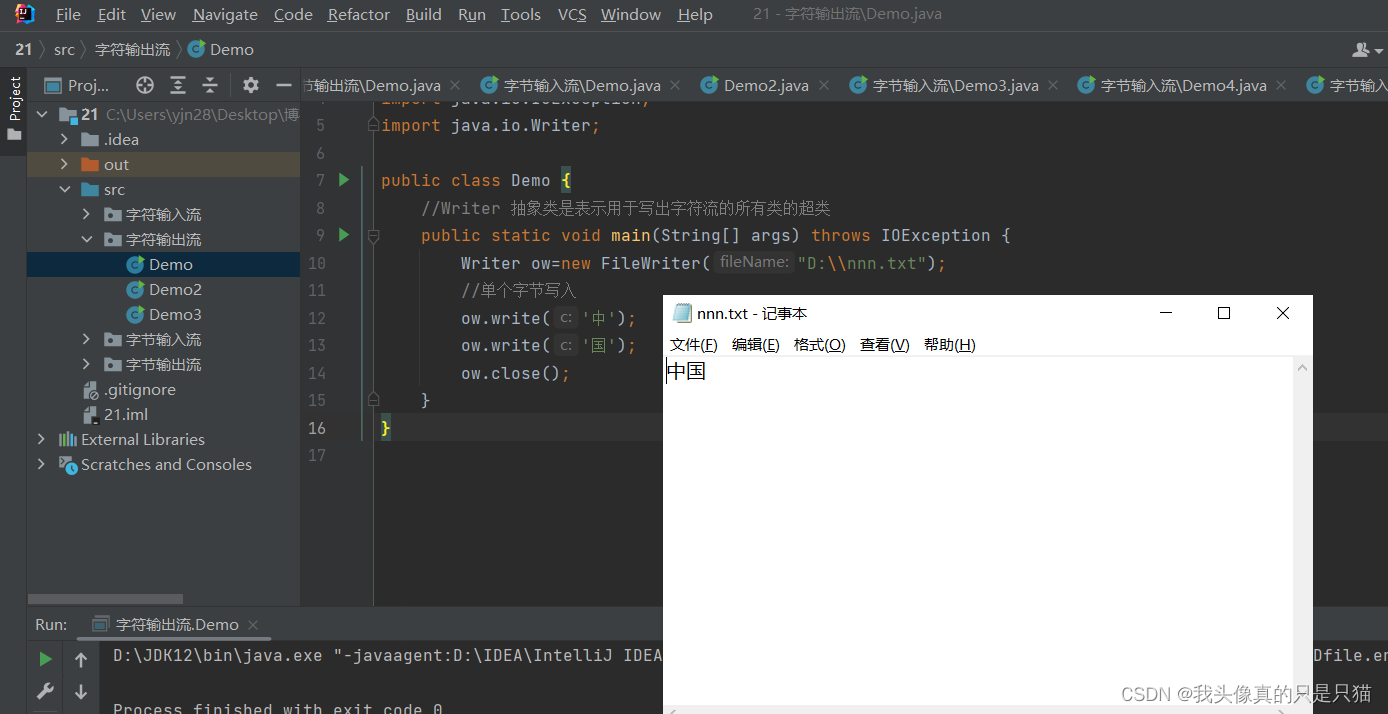The image size is (1388, 714).
Task: Open the File menu in IntelliJ
Action: 68,14
